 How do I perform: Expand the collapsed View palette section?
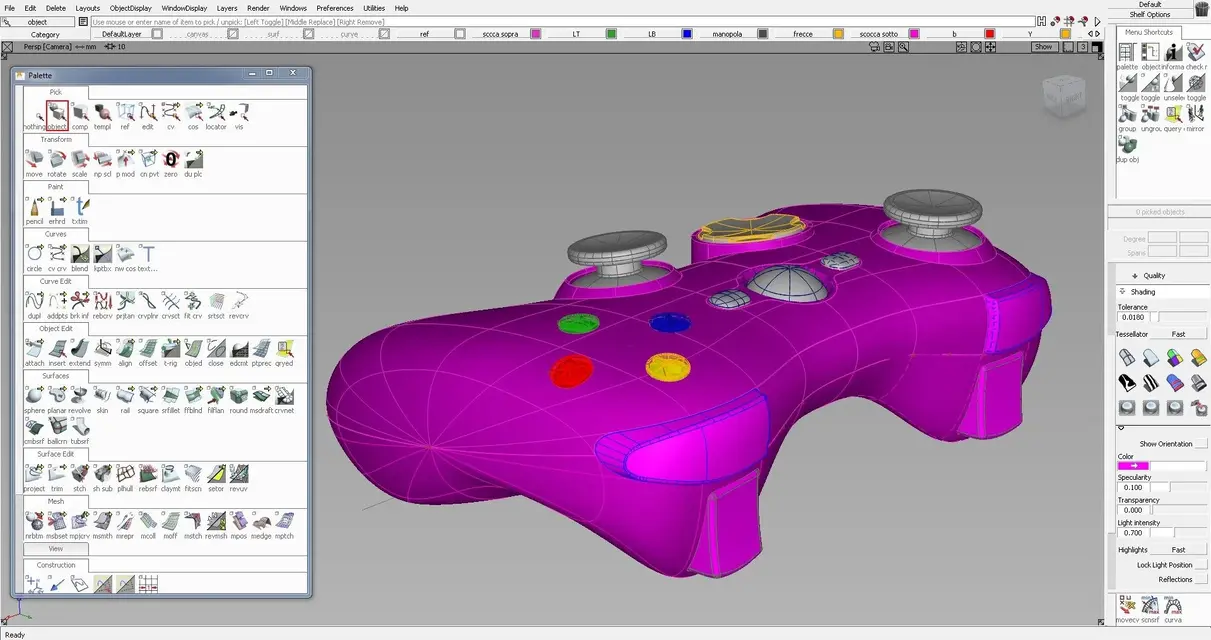click(x=56, y=549)
